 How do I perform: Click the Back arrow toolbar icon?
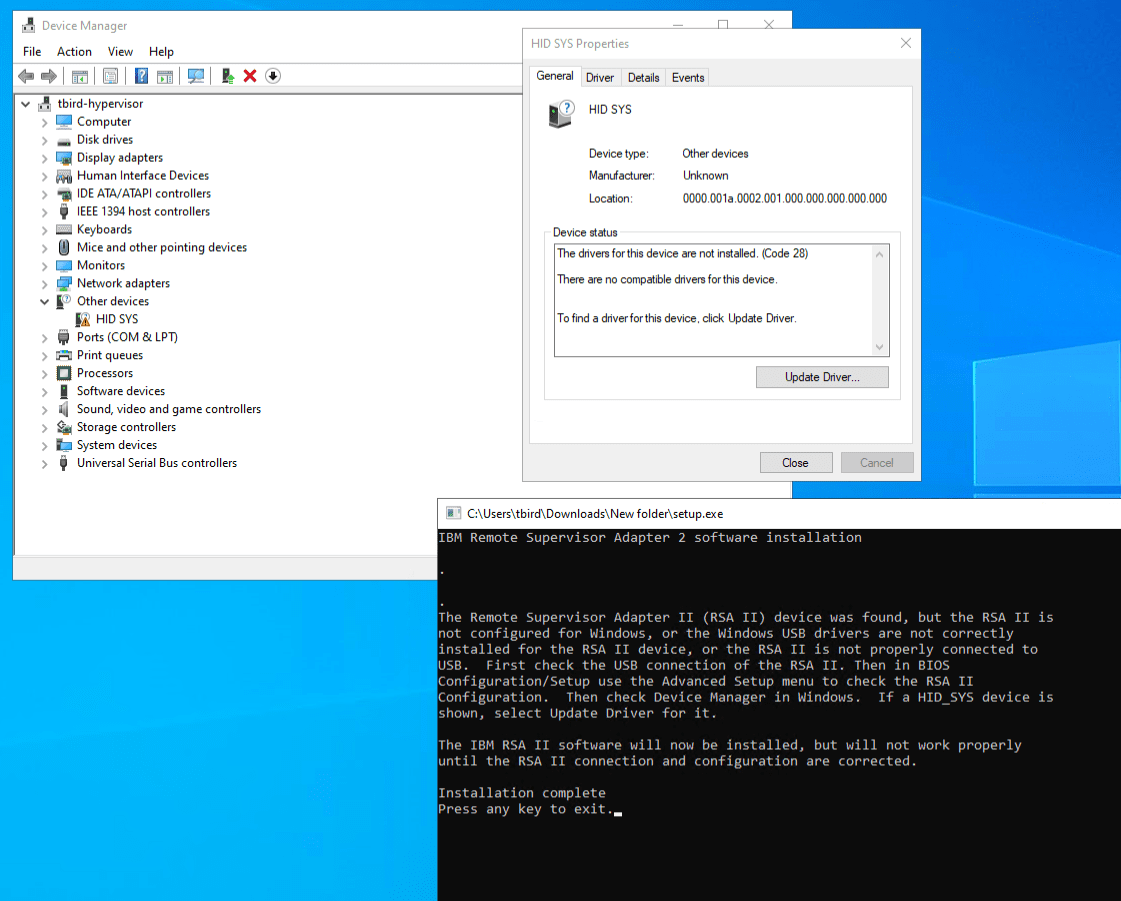pyautogui.click(x=26, y=76)
